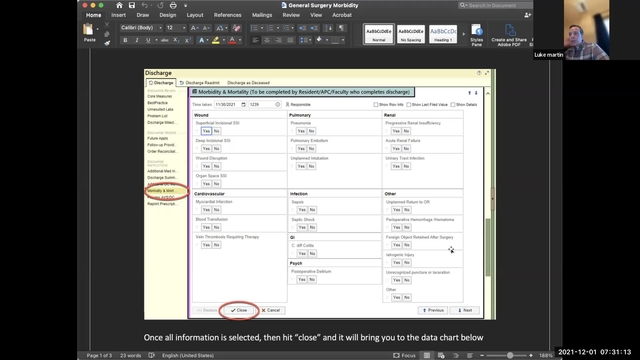Open font color dropdown arrow
Screen dimensions: 640x360
coord(240,40)
